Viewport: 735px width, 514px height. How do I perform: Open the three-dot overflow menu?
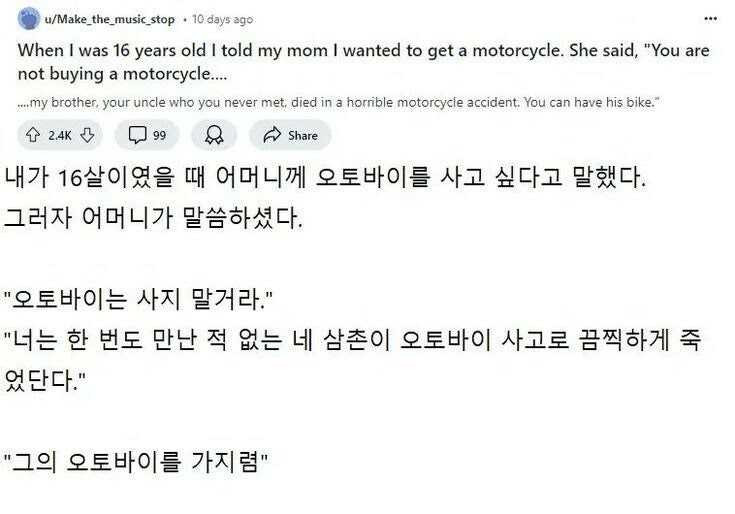tap(711, 19)
